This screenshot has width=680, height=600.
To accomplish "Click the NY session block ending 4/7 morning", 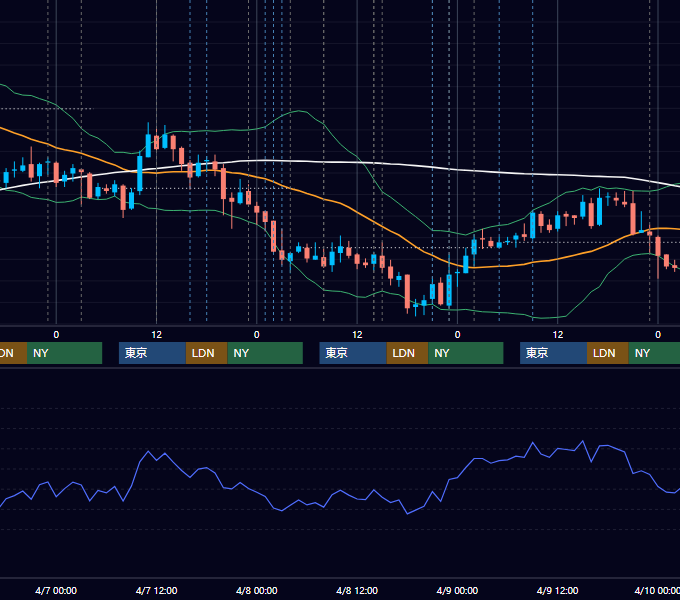I will 64,353.
